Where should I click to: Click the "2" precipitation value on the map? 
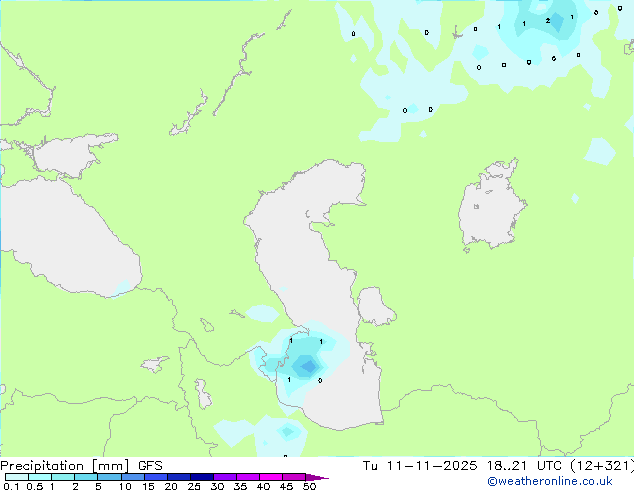[x=548, y=21]
